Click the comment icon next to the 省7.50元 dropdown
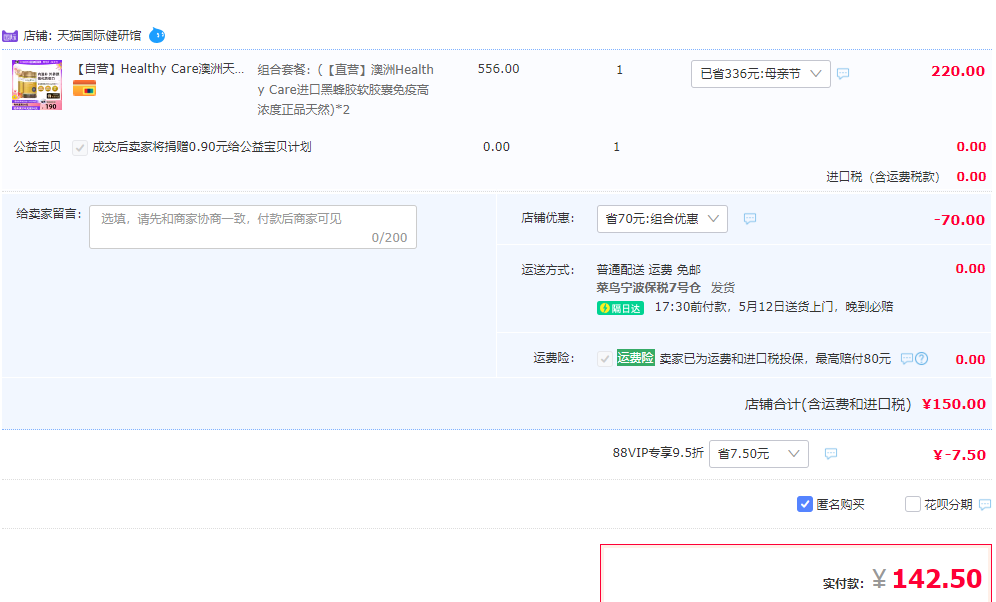Screen dimensions: 996x602 [830, 453]
